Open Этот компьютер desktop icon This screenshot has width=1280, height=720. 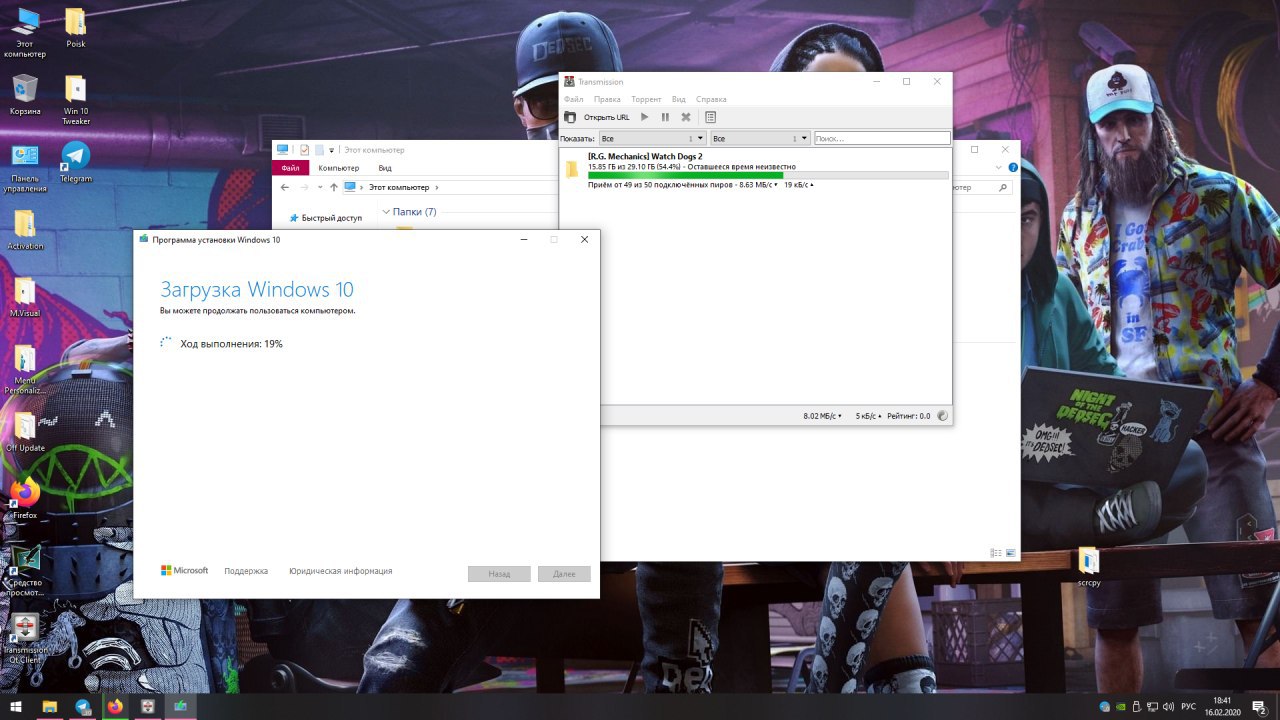25,33
